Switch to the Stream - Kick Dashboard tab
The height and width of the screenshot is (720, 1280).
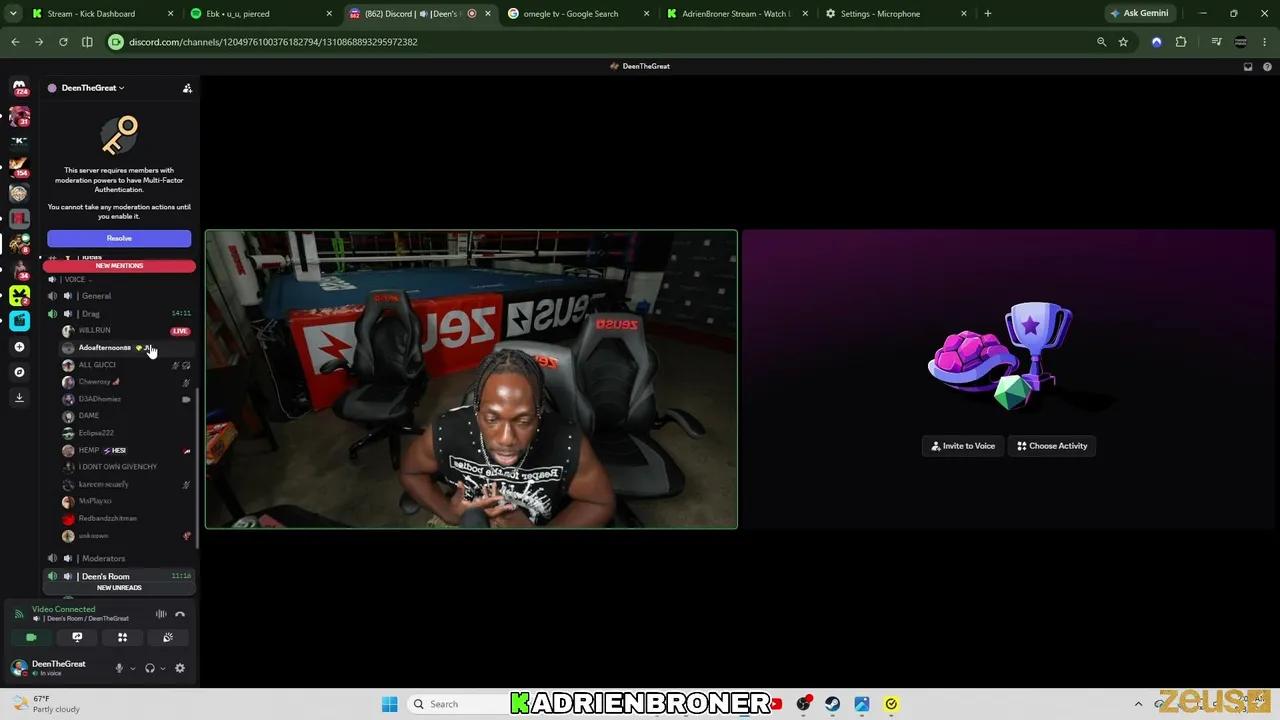point(103,14)
